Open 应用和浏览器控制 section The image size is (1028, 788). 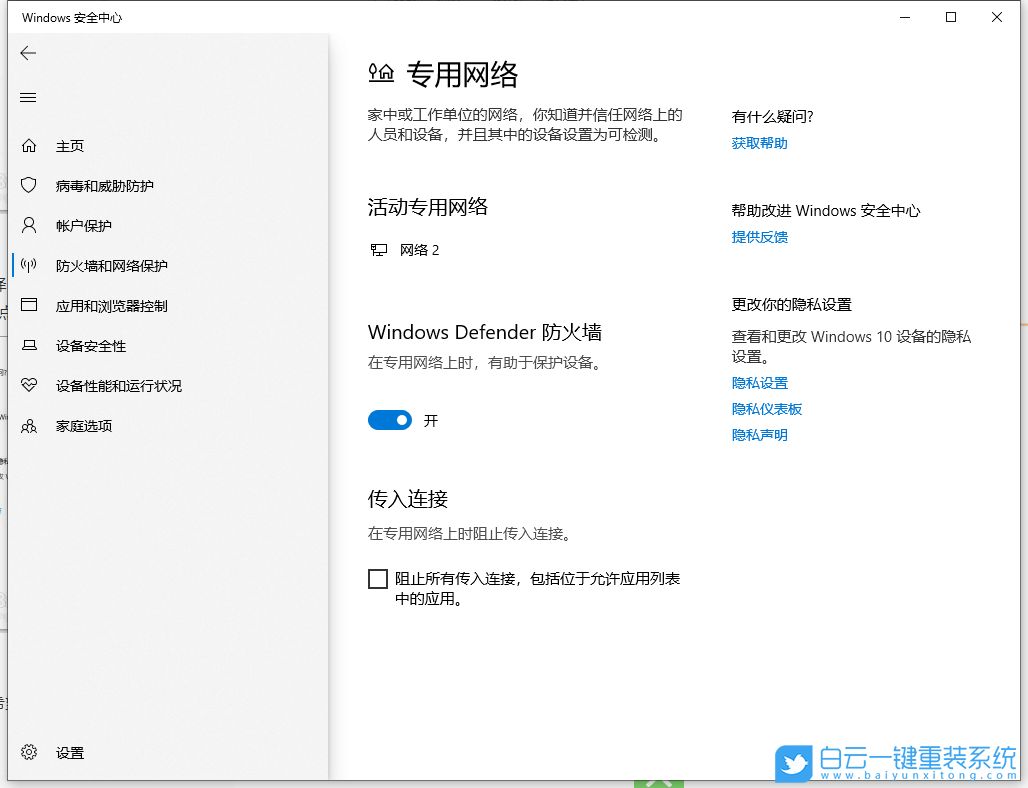tap(30, 305)
